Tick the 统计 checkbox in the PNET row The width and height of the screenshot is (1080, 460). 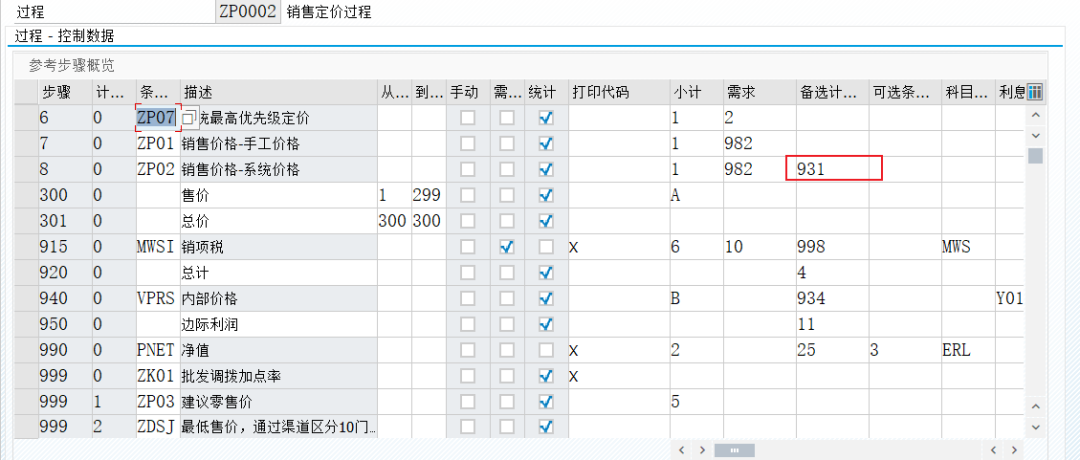tap(546, 351)
